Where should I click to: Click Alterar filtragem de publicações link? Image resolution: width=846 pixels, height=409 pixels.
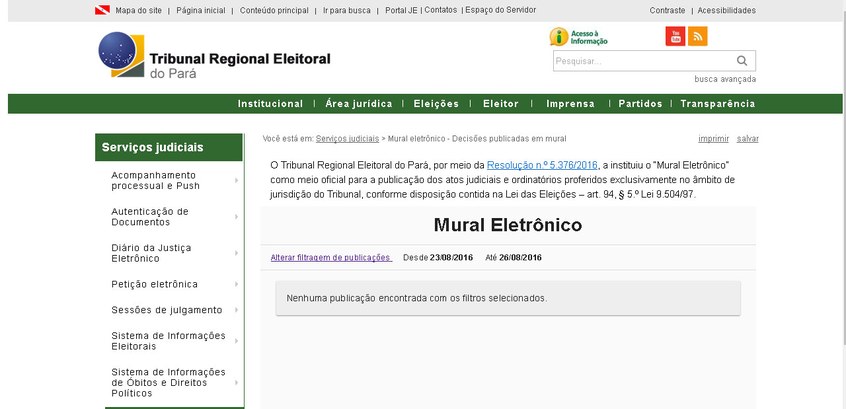(x=330, y=258)
